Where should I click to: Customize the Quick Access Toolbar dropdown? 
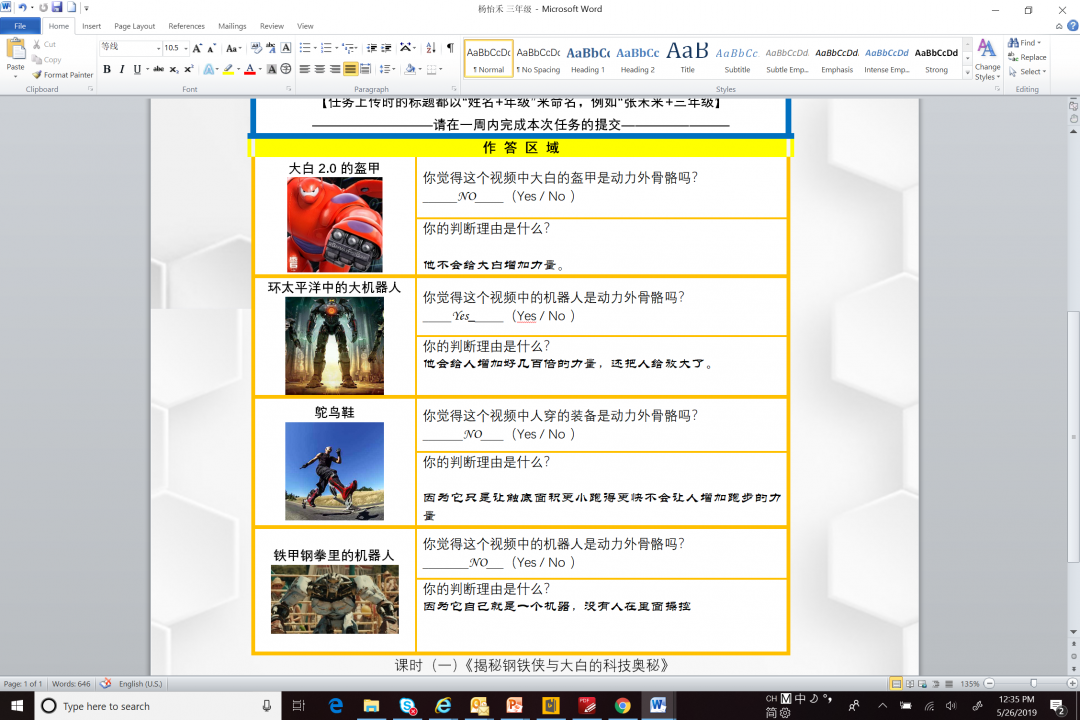point(86,8)
